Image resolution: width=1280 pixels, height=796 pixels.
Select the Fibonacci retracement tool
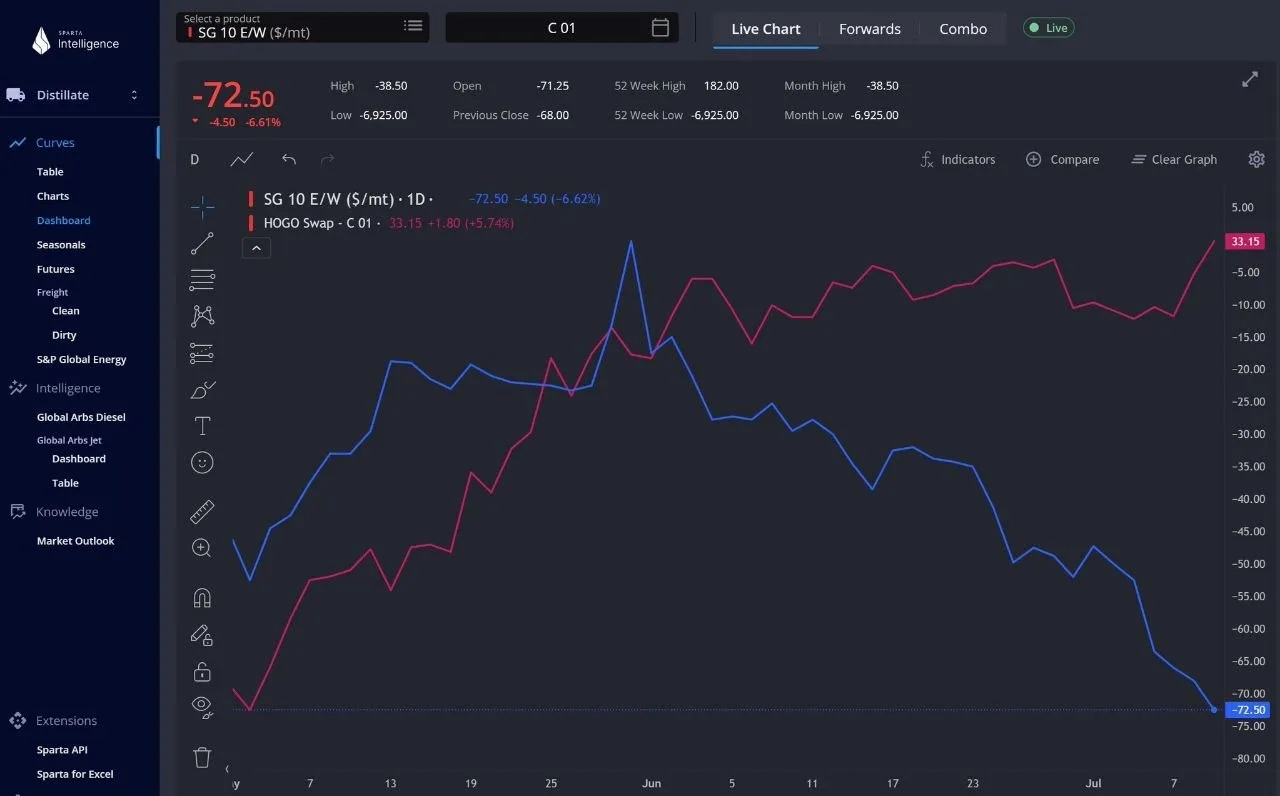coord(202,279)
